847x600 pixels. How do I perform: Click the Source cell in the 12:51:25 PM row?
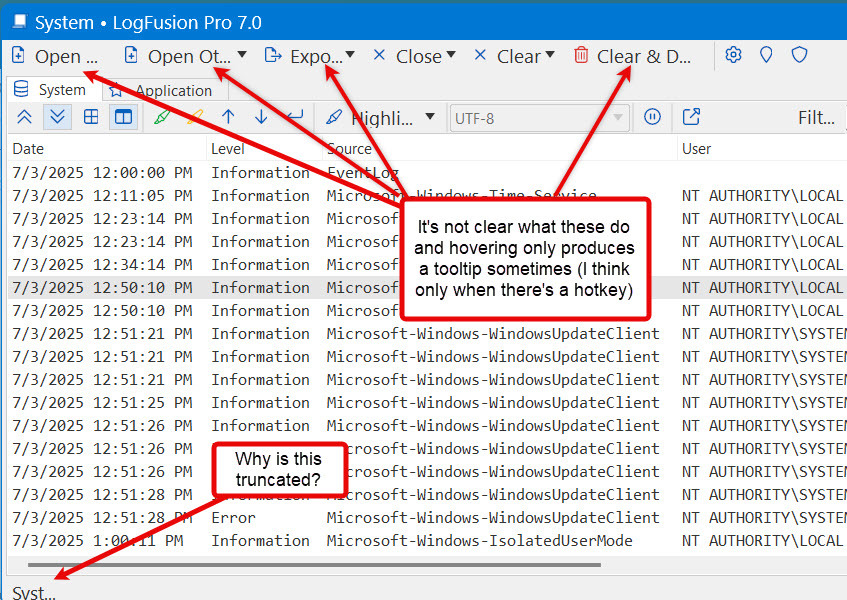pyautogui.click(x=493, y=402)
